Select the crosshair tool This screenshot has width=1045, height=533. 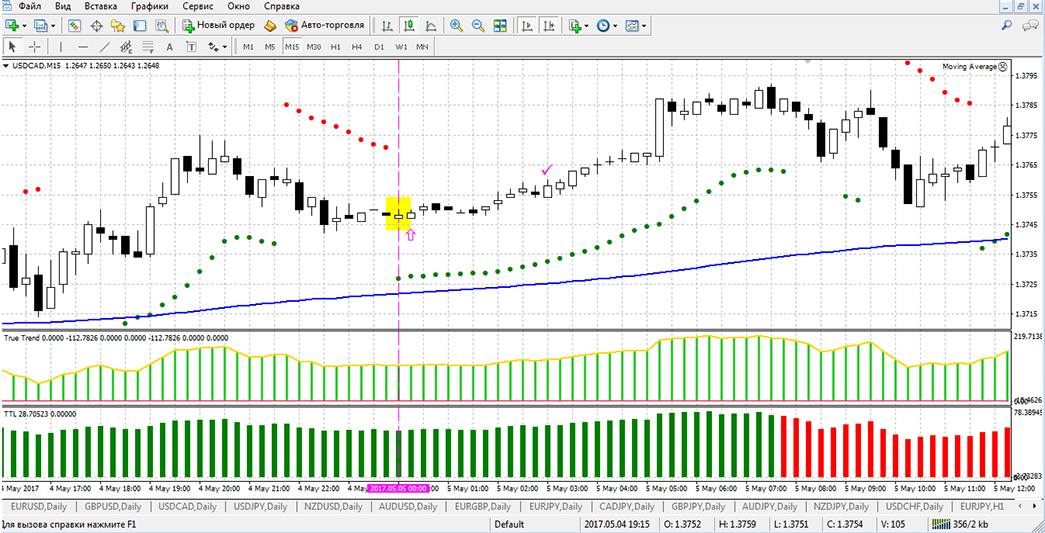34,47
